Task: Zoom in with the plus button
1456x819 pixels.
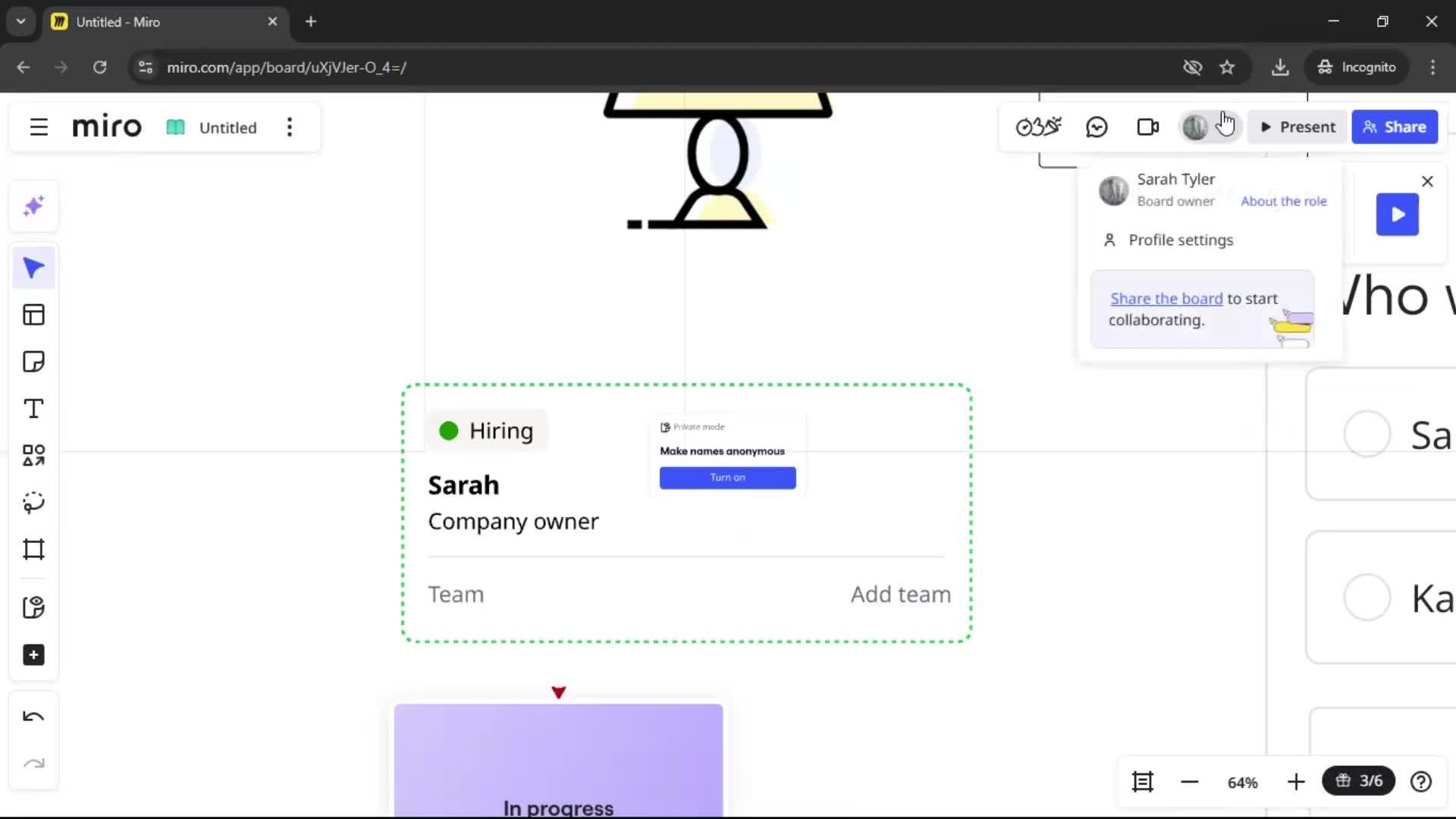Action: [1296, 782]
